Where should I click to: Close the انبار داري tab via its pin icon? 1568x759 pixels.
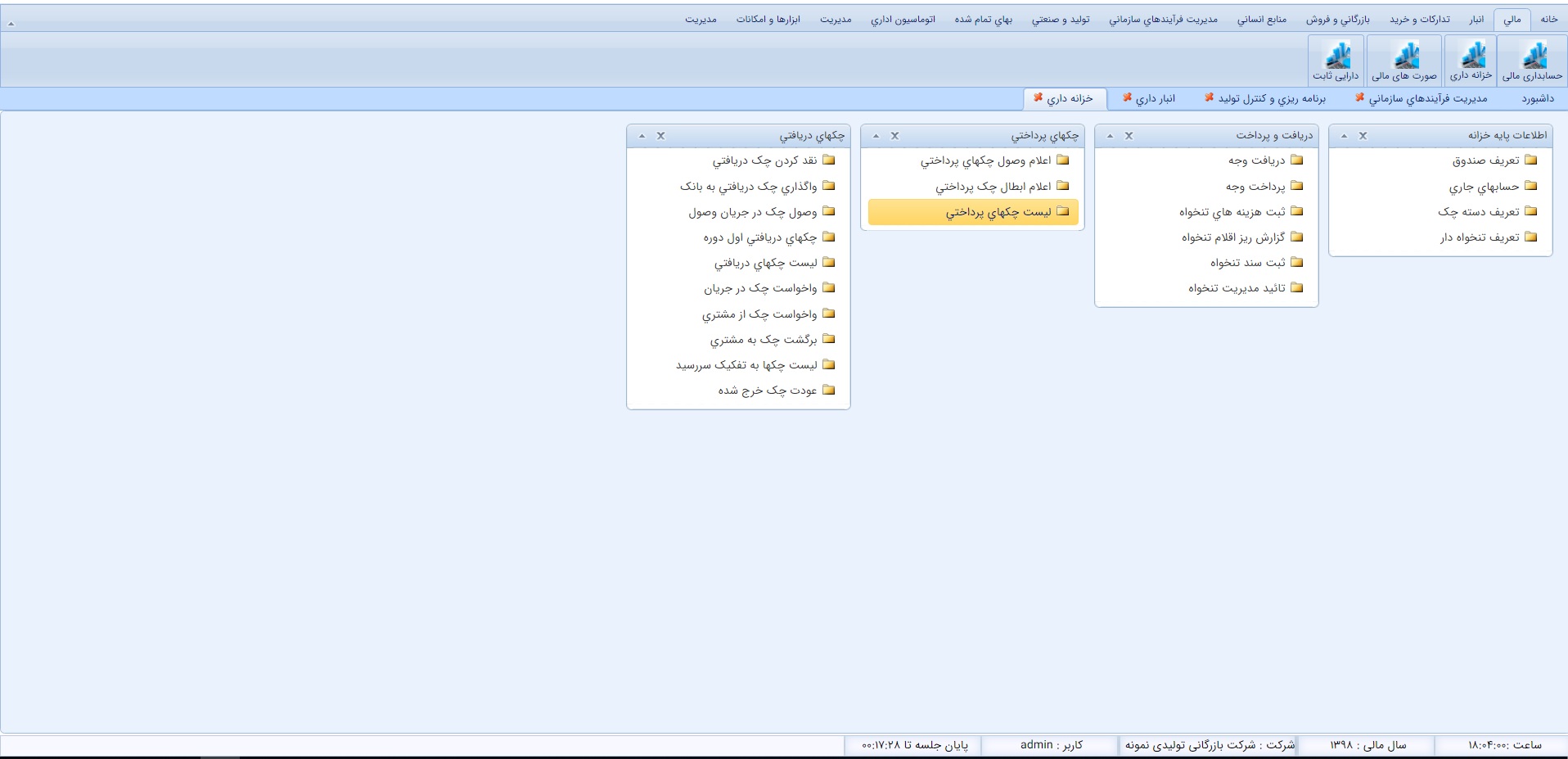[1127, 98]
